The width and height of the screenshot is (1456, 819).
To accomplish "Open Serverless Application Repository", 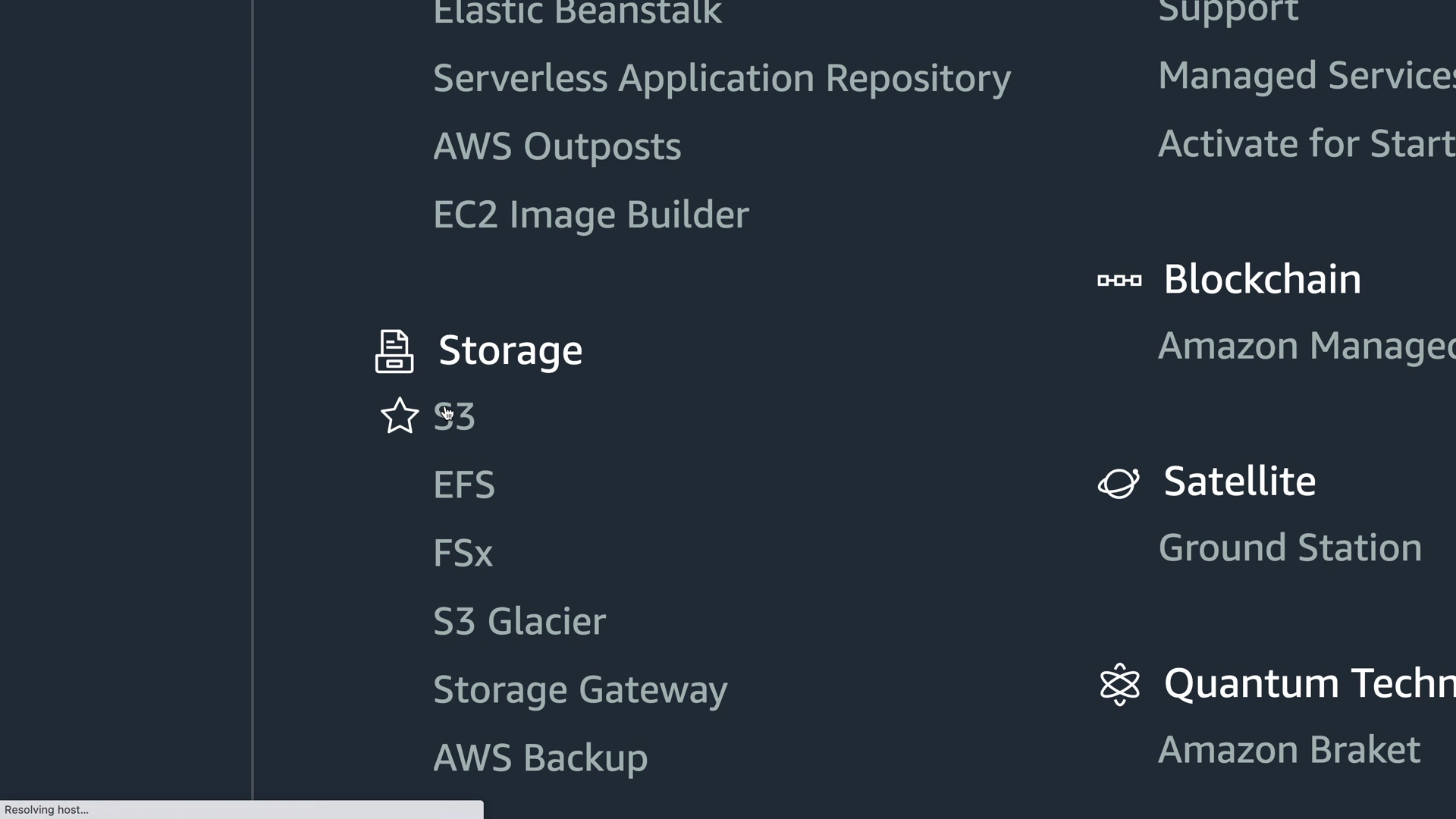I will [722, 79].
